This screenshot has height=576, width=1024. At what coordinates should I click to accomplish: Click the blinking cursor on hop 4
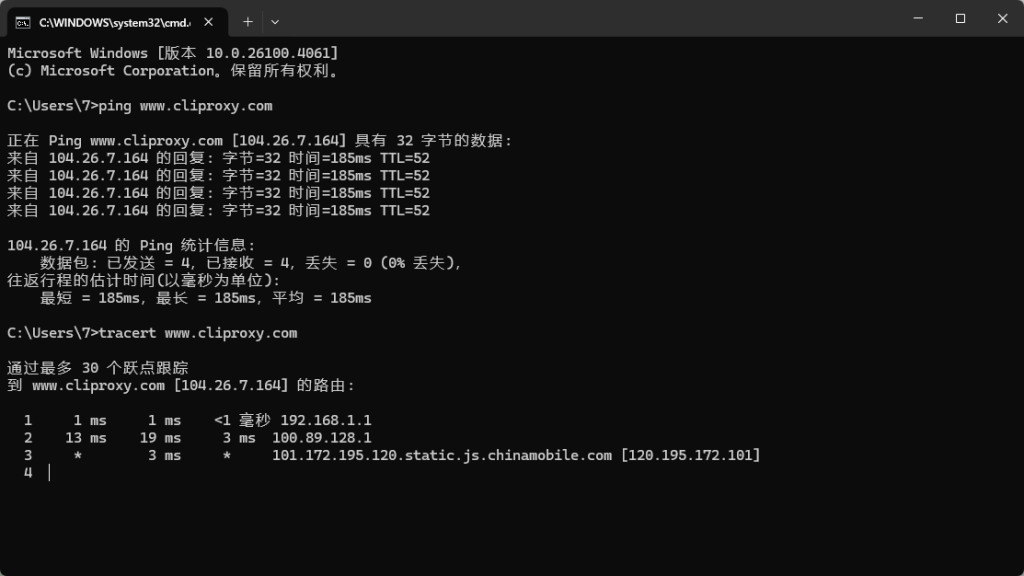pos(49,473)
